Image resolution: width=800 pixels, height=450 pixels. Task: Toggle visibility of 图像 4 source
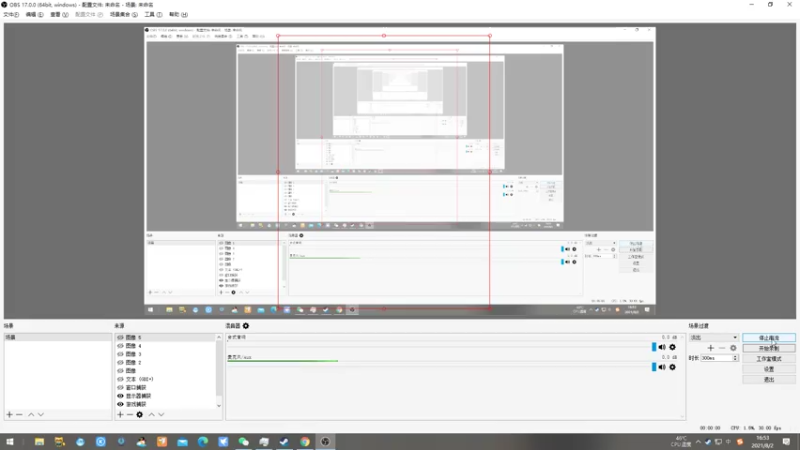click(120, 346)
